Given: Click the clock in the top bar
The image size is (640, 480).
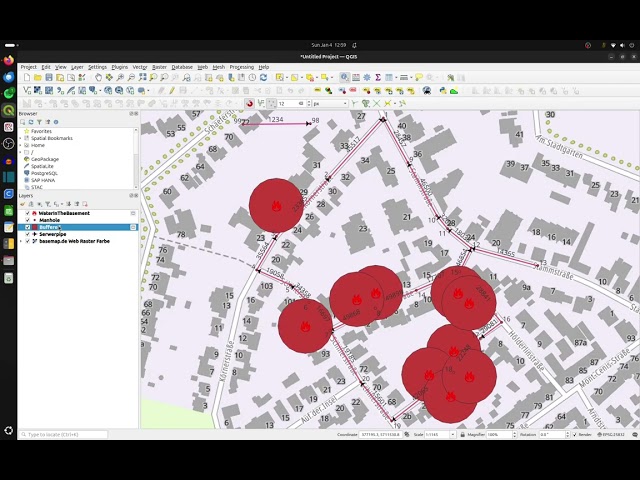Looking at the screenshot, I should pos(329,45).
